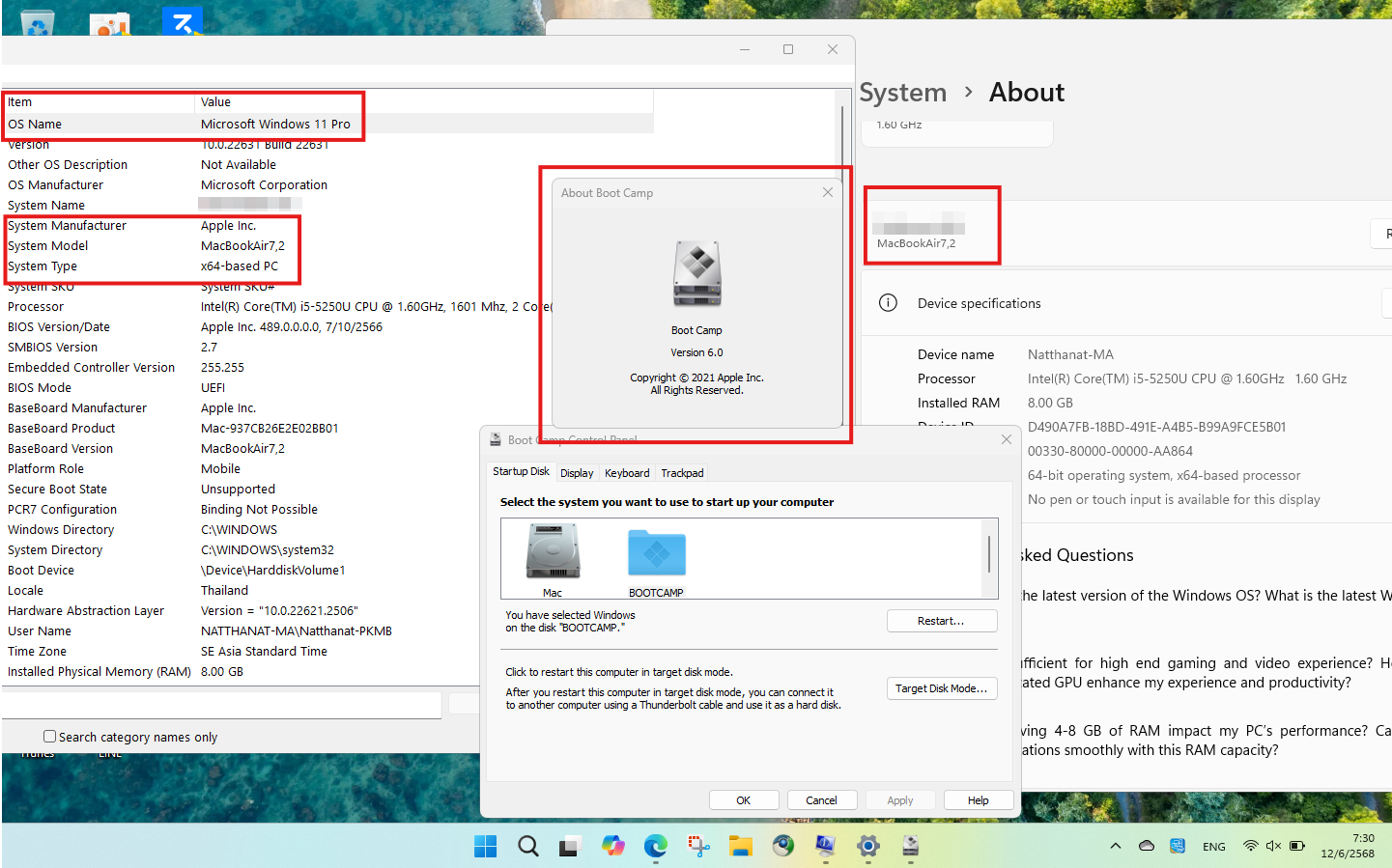
Task: Click the Target Disk Mode... button
Action: pyautogui.click(x=942, y=688)
